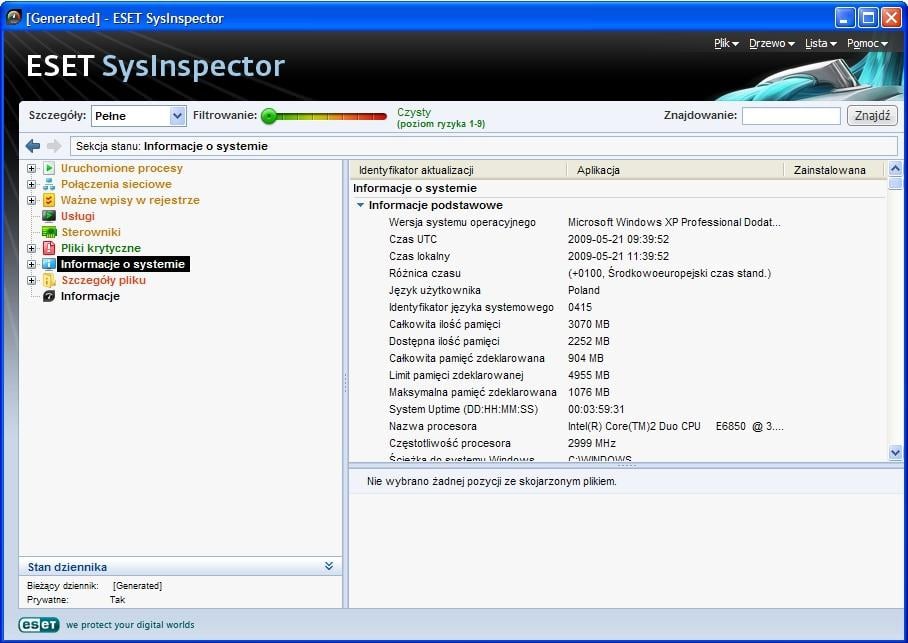Expand the Uruchomione procesy tree node
The width and height of the screenshot is (908, 643).
pyautogui.click(x=30, y=168)
